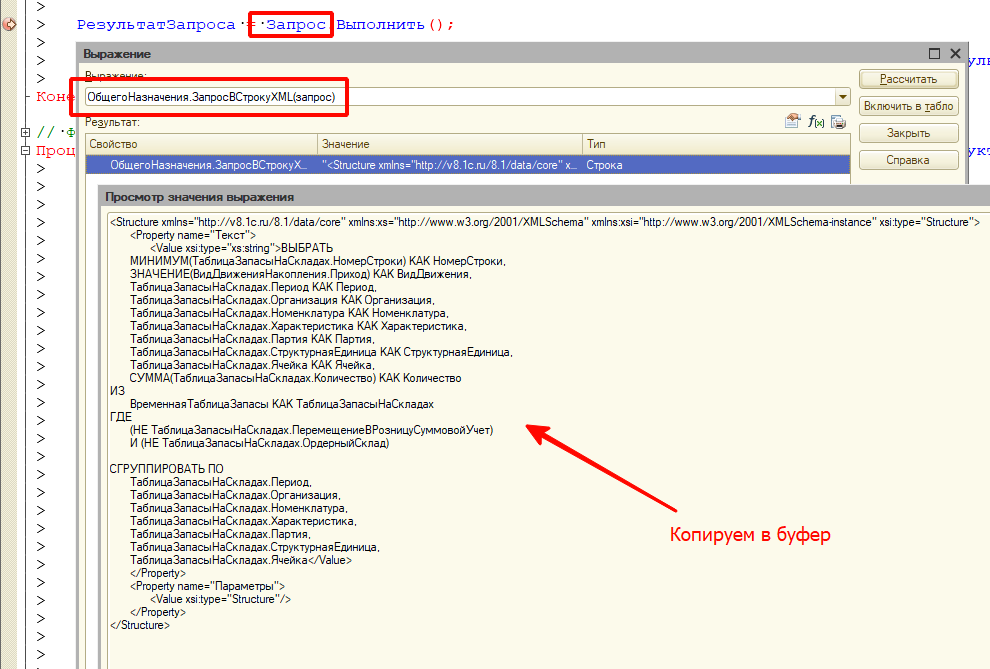Viewport: 990px width, 669px height.
Task: Click the f(x) function icon above results
Action: [x=816, y=122]
